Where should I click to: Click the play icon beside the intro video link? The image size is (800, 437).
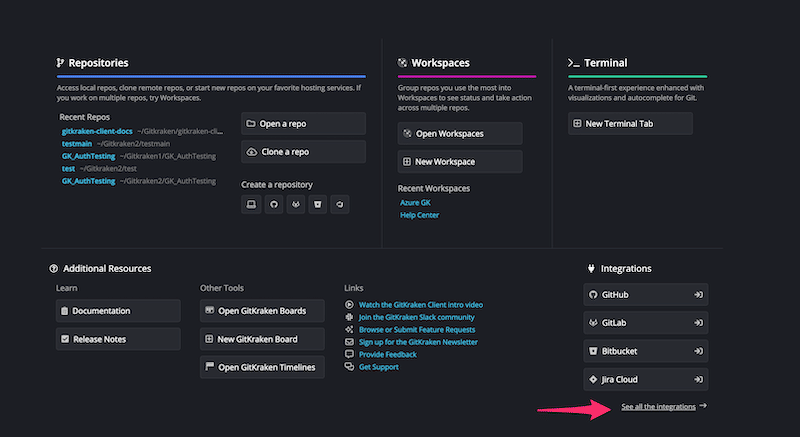[x=349, y=305]
